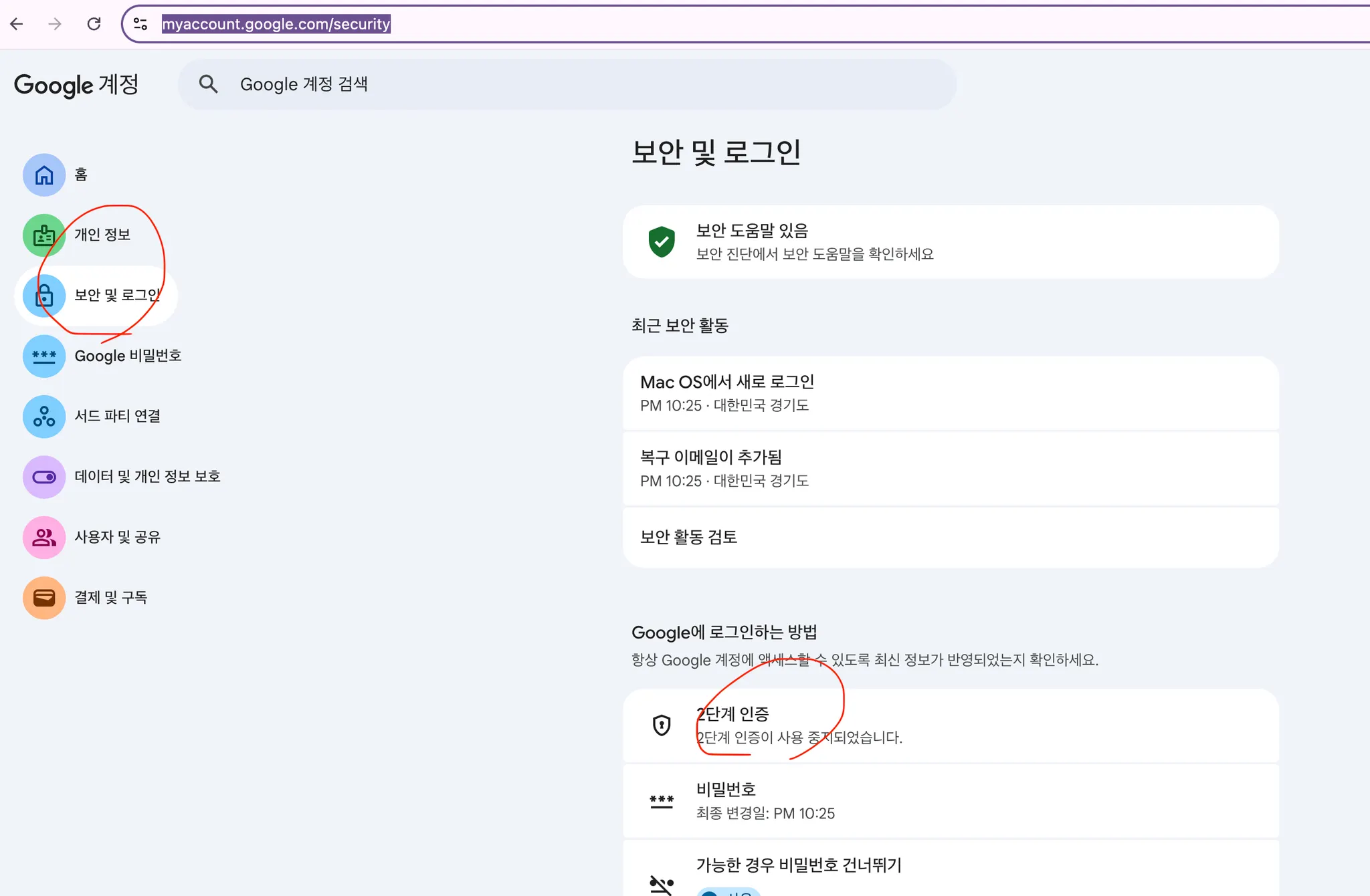Open the 2단계 인증 settings row

950,725
